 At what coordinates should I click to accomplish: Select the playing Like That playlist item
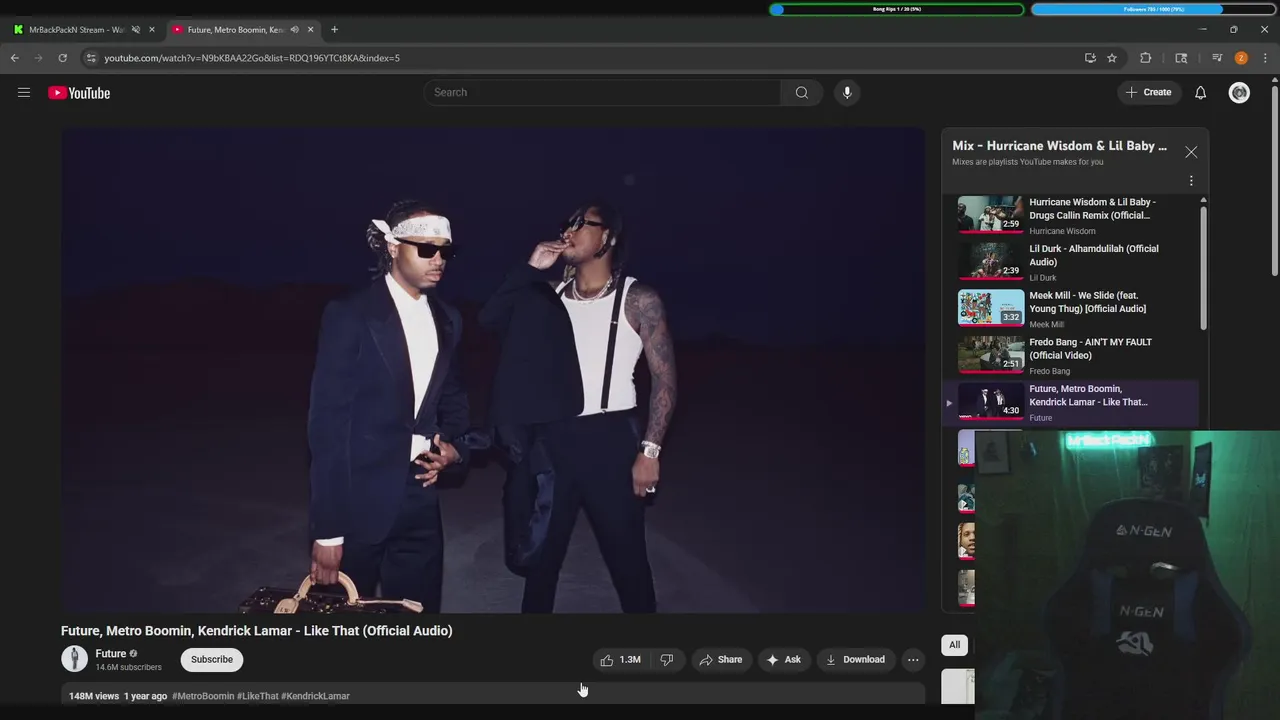click(1070, 403)
